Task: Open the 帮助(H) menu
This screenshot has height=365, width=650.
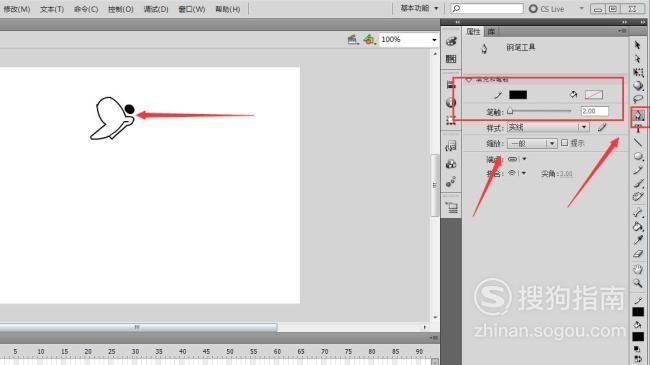Action: 228,9
